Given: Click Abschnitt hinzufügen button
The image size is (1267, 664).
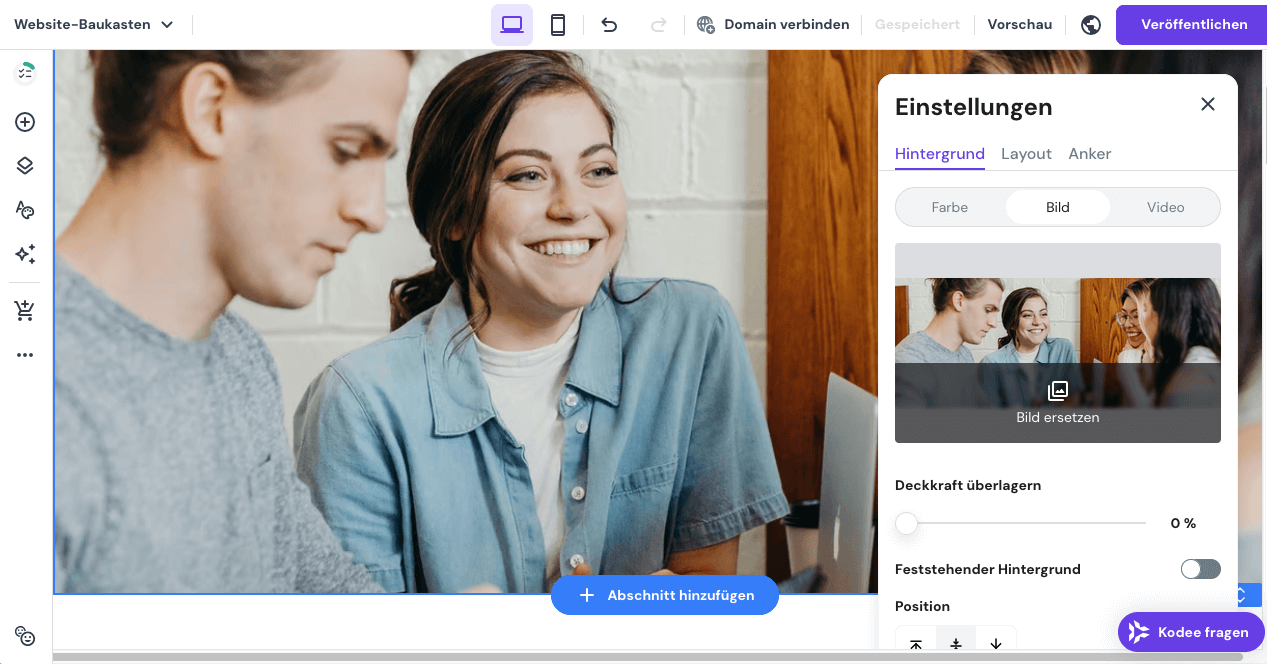Looking at the screenshot, I should pos(665,595).
